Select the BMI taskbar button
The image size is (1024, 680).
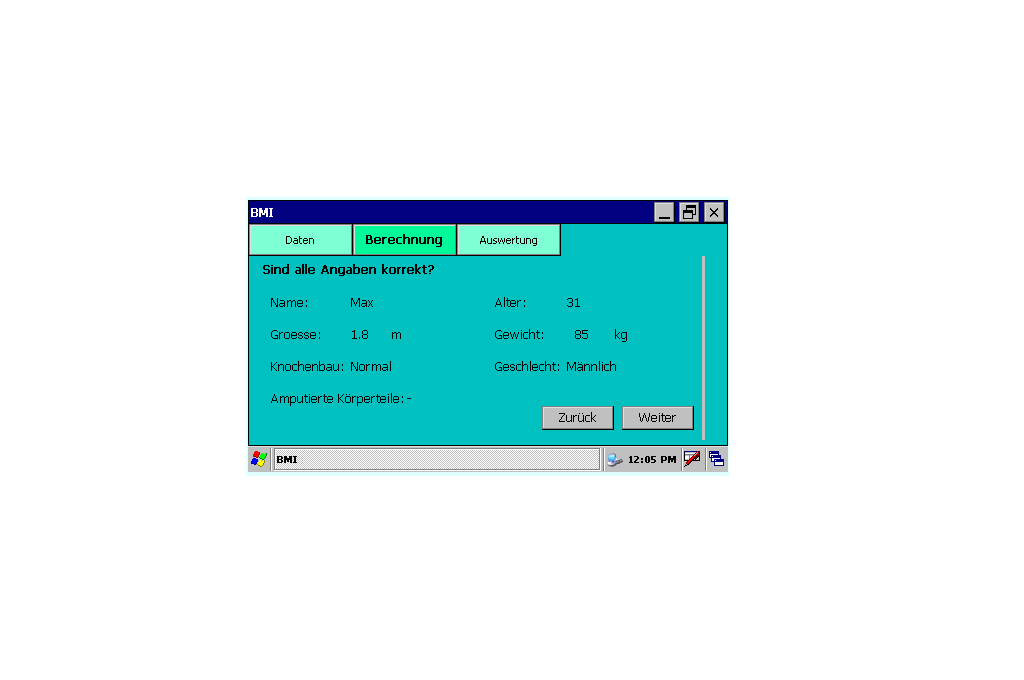pyautogui.click(x=436, y=459)
